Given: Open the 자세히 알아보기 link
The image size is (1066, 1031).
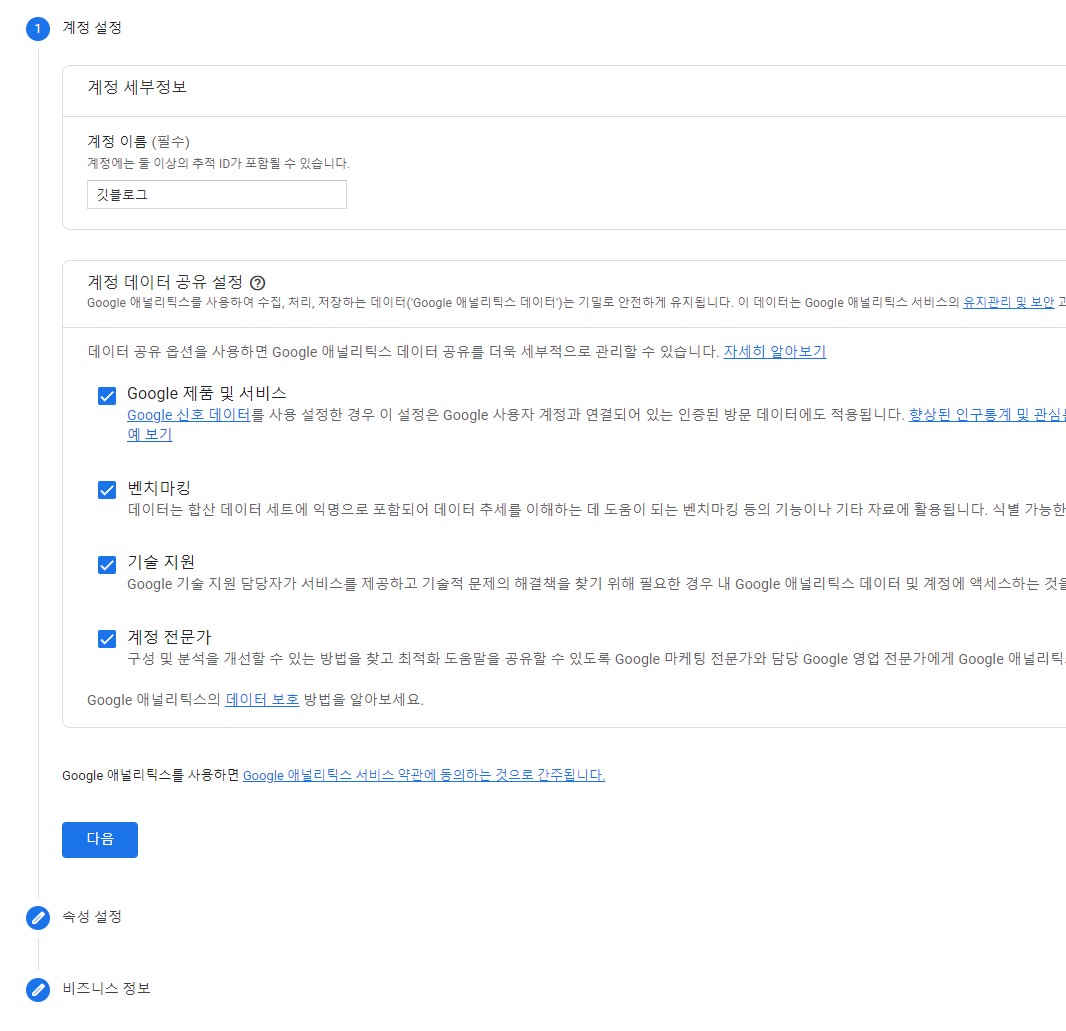Looking at the screenshot, I should (774, 353).
